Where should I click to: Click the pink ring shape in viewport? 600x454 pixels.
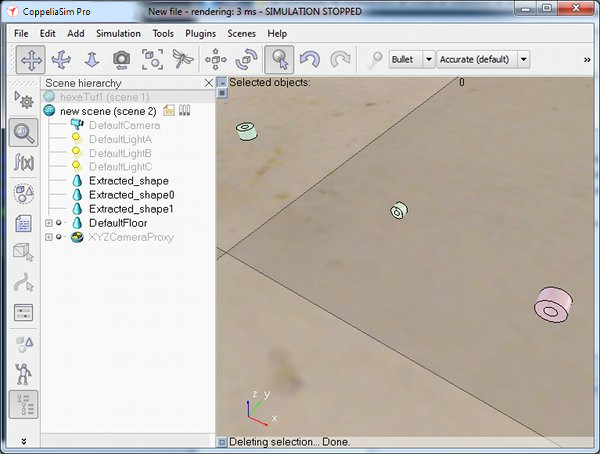[x=553, y=305]
